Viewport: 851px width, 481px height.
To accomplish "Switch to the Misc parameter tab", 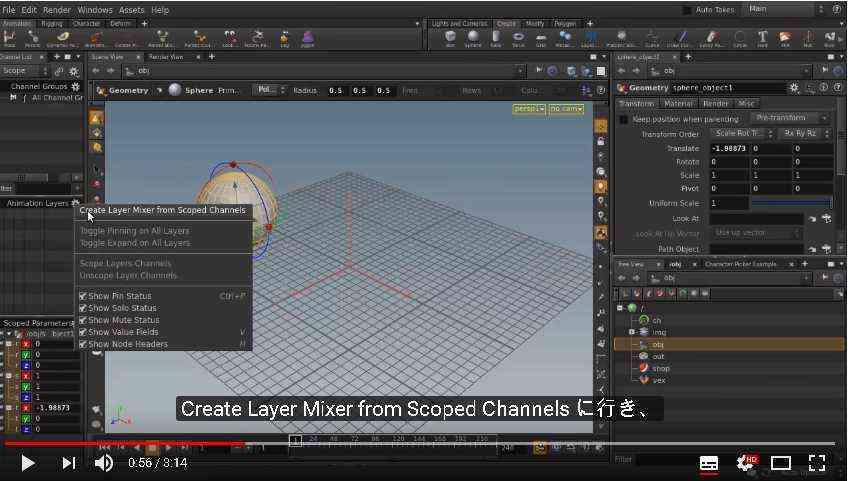I will click(x=746, y=103).
